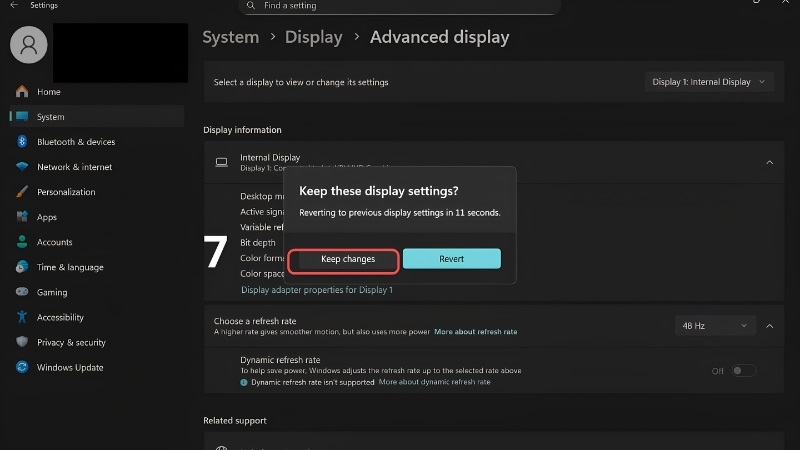Screen dimensions: 800x450
Task: Click the Bluetooth & devices icon
Action: pyautogui.click(x=22, y=141)
